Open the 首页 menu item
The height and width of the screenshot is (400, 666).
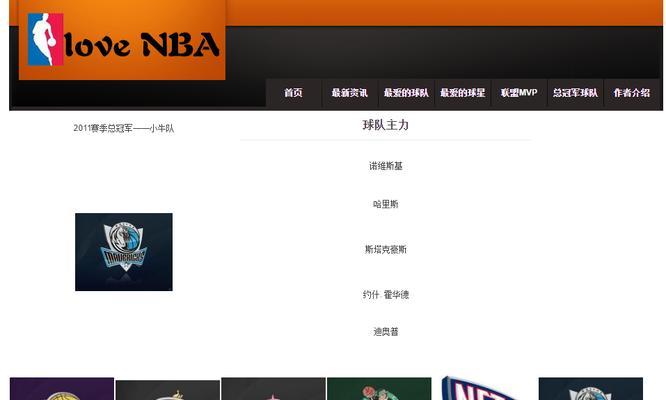[293, 93]
